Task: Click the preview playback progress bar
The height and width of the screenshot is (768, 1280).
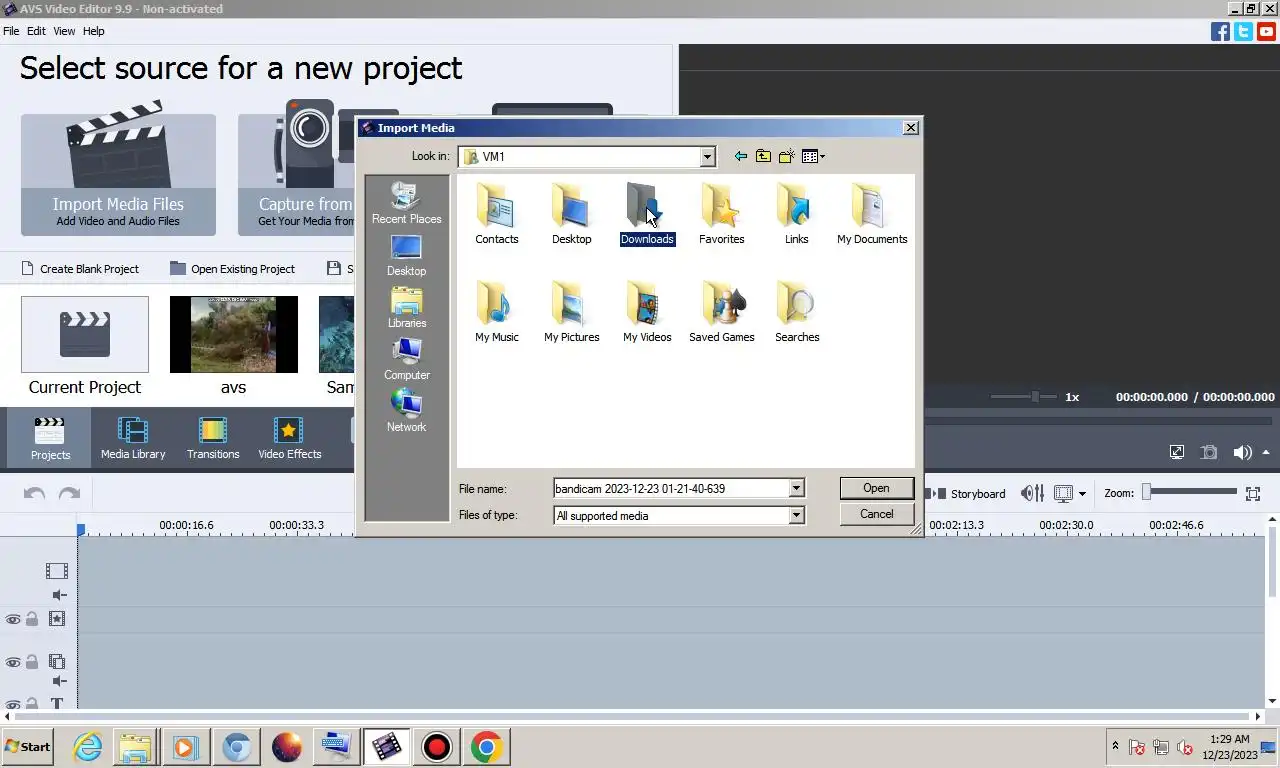Action: coord(1099,421)
